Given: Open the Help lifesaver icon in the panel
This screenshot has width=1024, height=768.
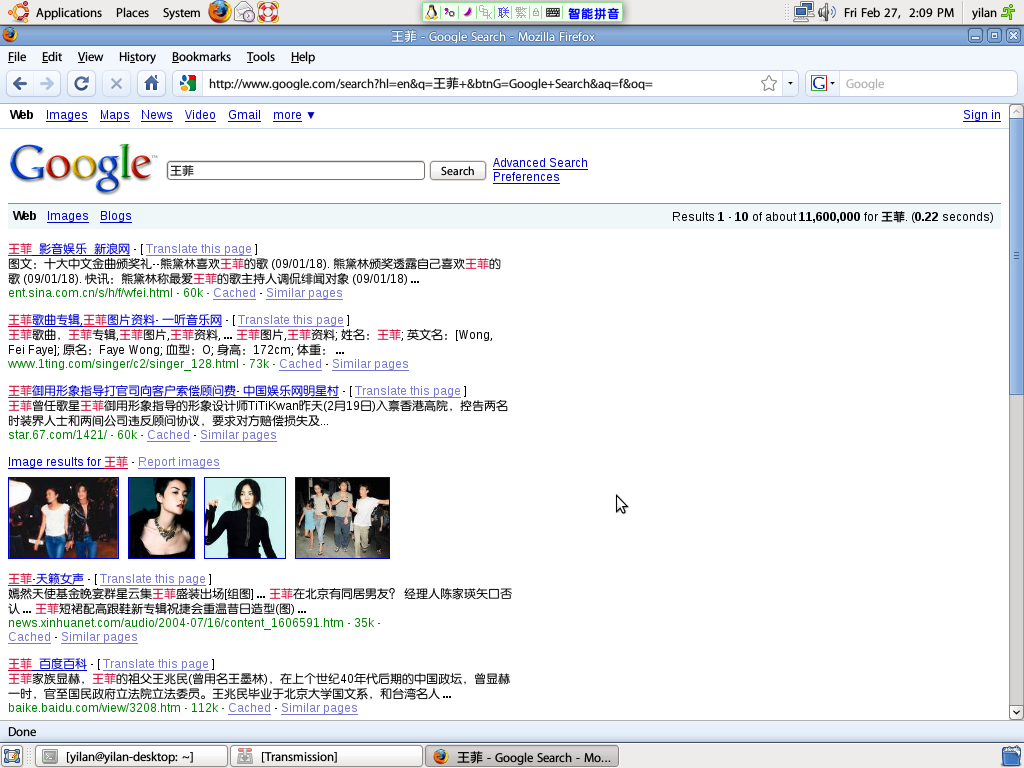Looking at the screenshot, I should pyautogui.click(x=268, y=12).
